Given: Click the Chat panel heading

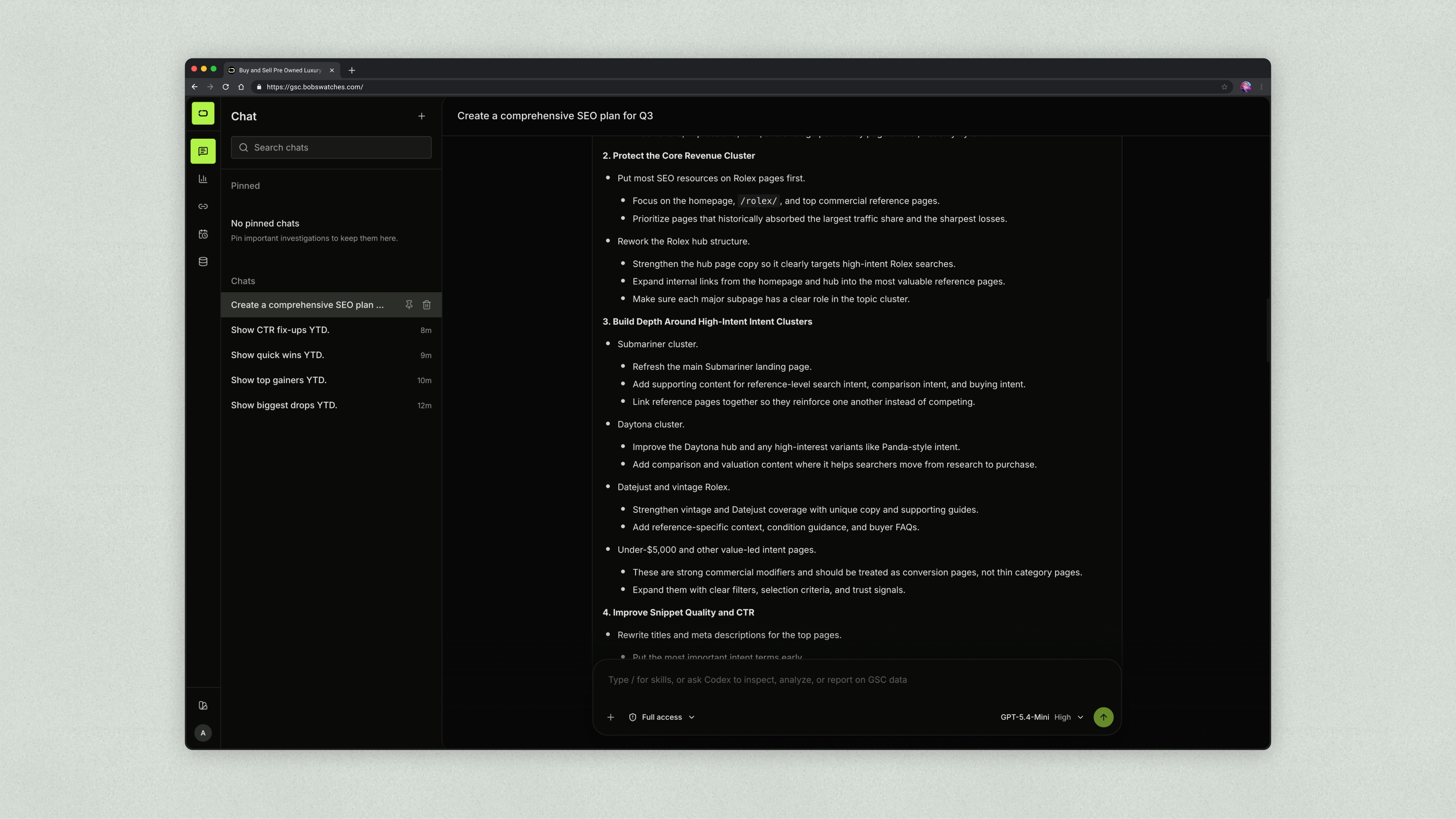Looking at the screenshot, I should [x=243, y=116].
